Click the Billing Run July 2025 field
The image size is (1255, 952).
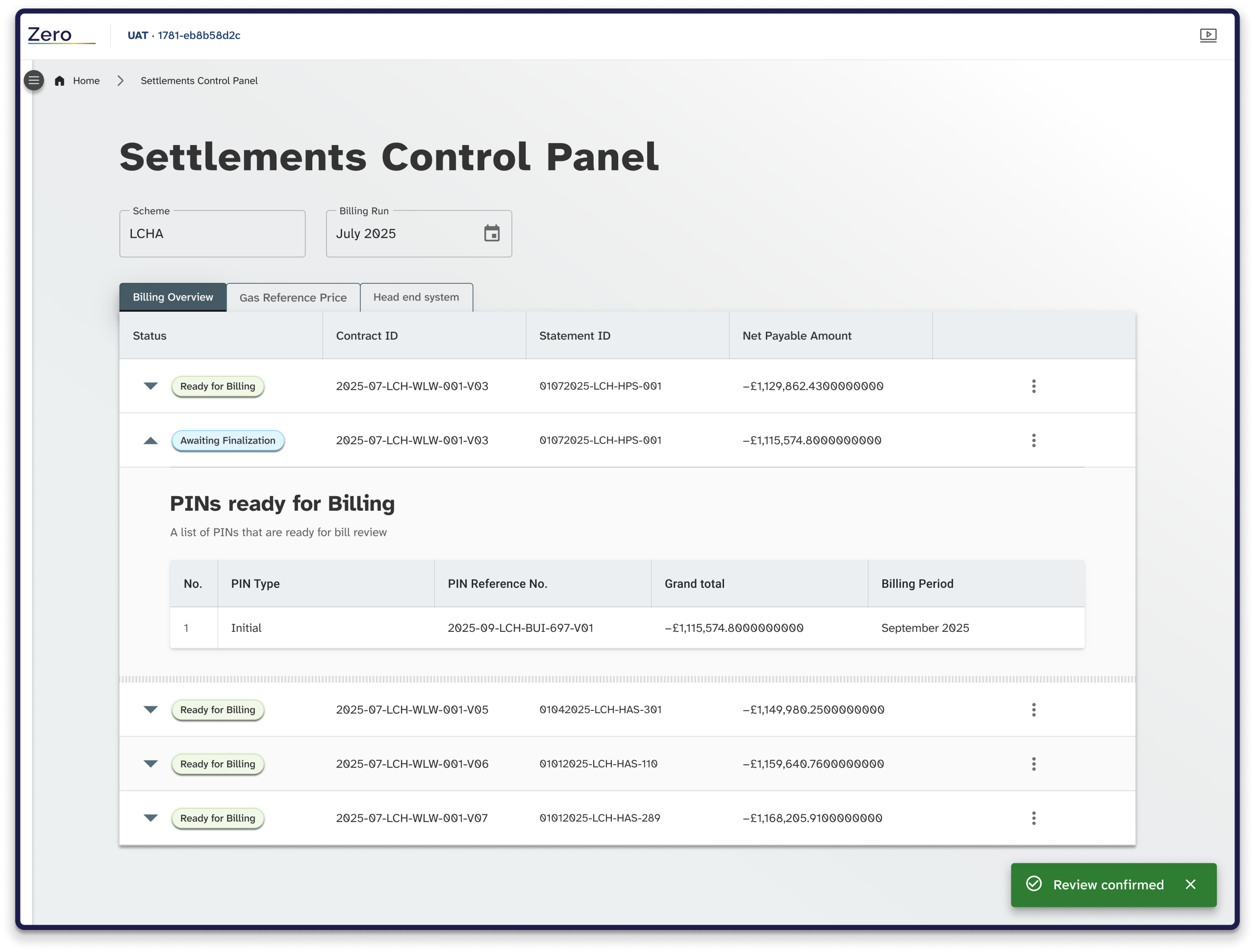point(419,234)
